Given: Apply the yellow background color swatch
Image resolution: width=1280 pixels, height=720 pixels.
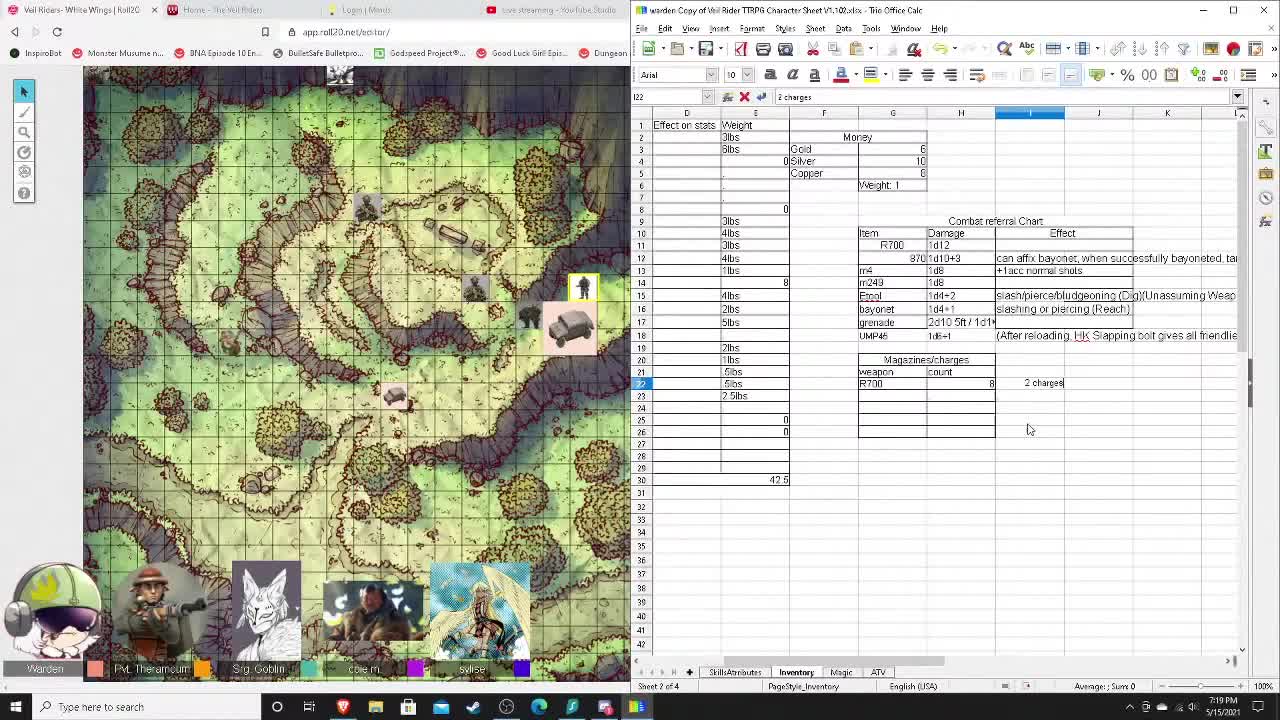Looking at the screenshot, I should tap(871, 74).
